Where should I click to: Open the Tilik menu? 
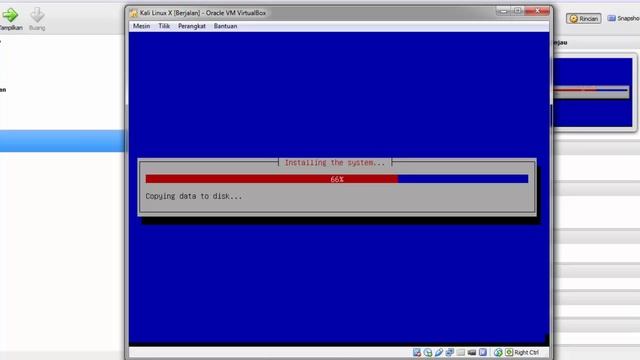click(164, 26)
